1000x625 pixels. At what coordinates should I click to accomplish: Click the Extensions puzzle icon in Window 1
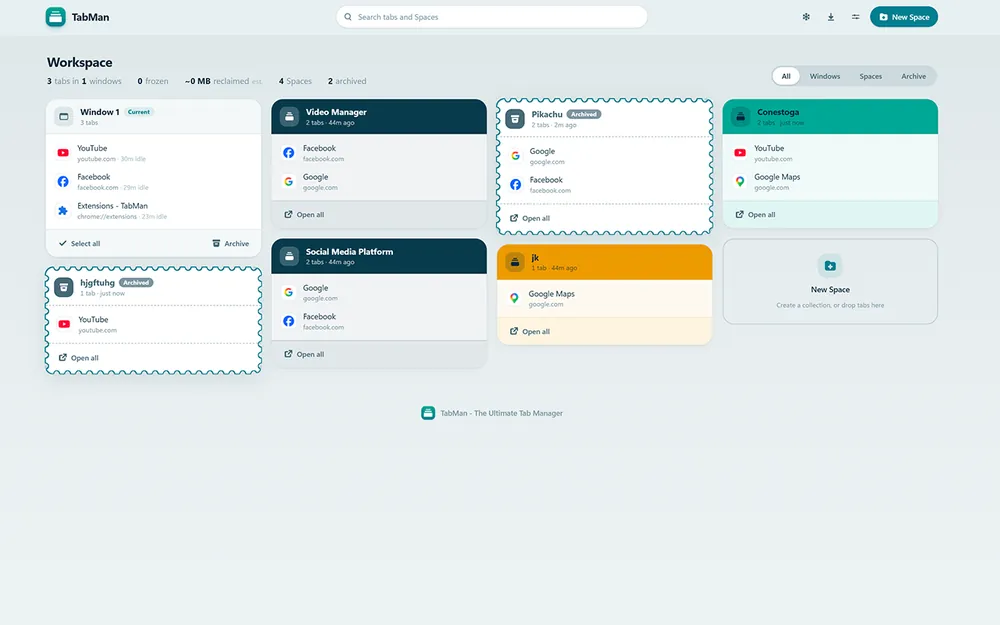63,210
